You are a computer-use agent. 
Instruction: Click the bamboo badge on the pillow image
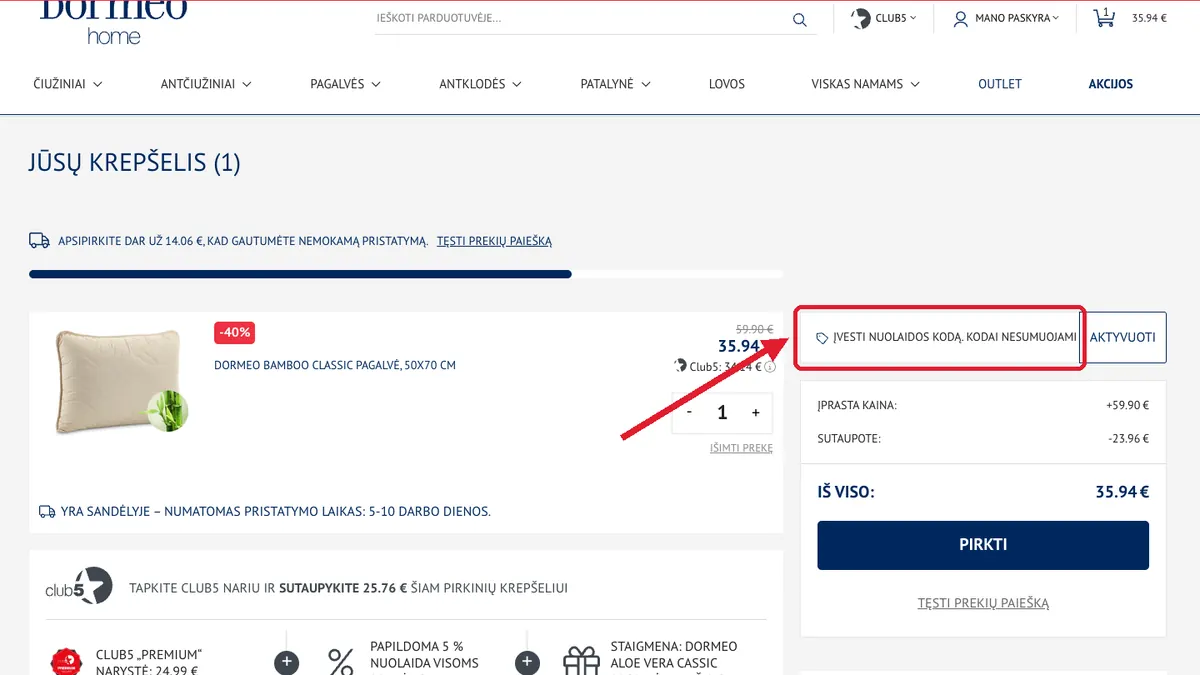pyautogui.click(x=167, y=411)
